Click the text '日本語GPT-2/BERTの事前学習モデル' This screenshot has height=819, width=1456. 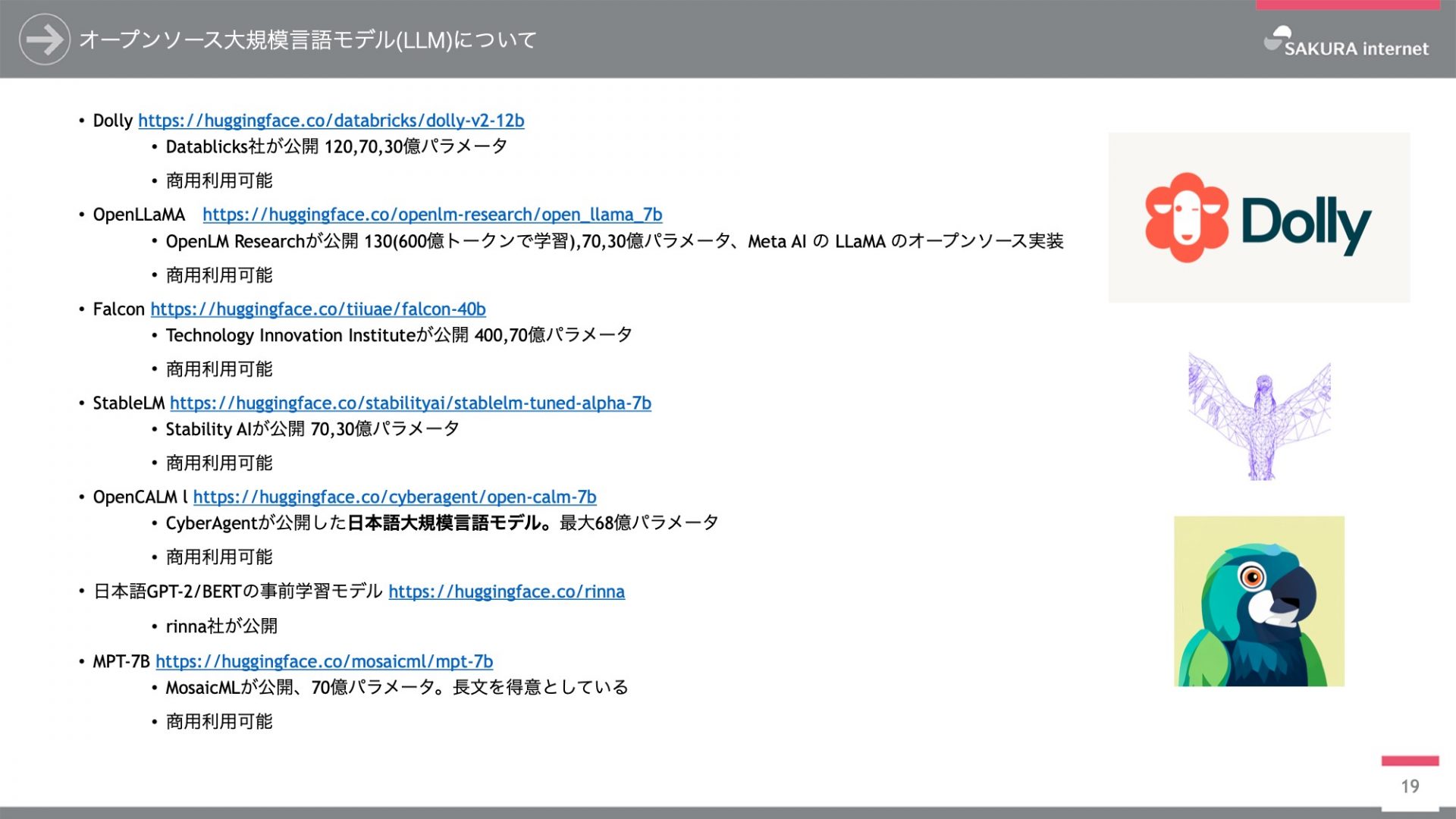point(237,591)
